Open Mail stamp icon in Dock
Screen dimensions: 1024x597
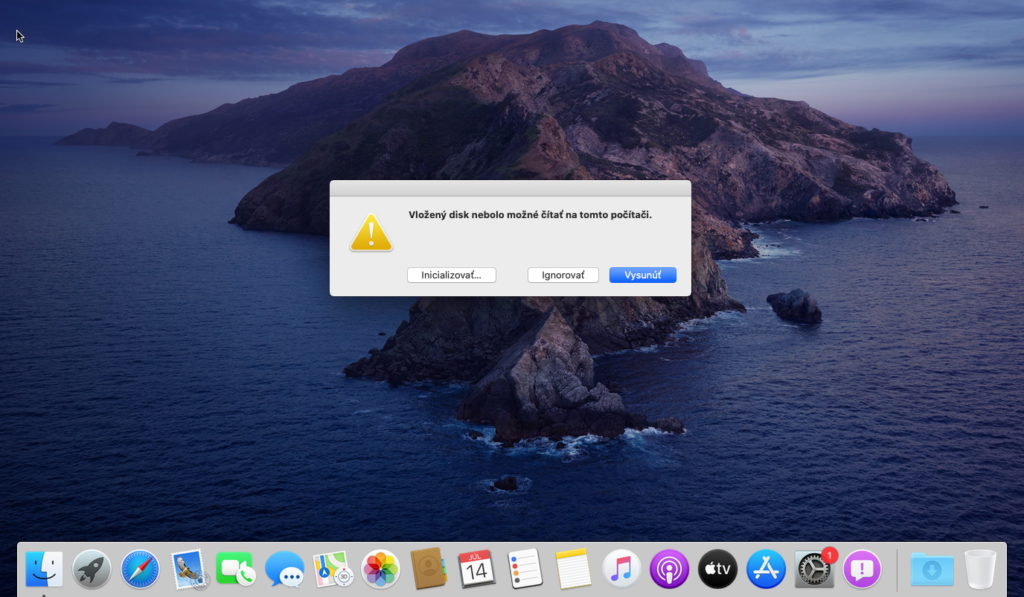tap(188, 569)
